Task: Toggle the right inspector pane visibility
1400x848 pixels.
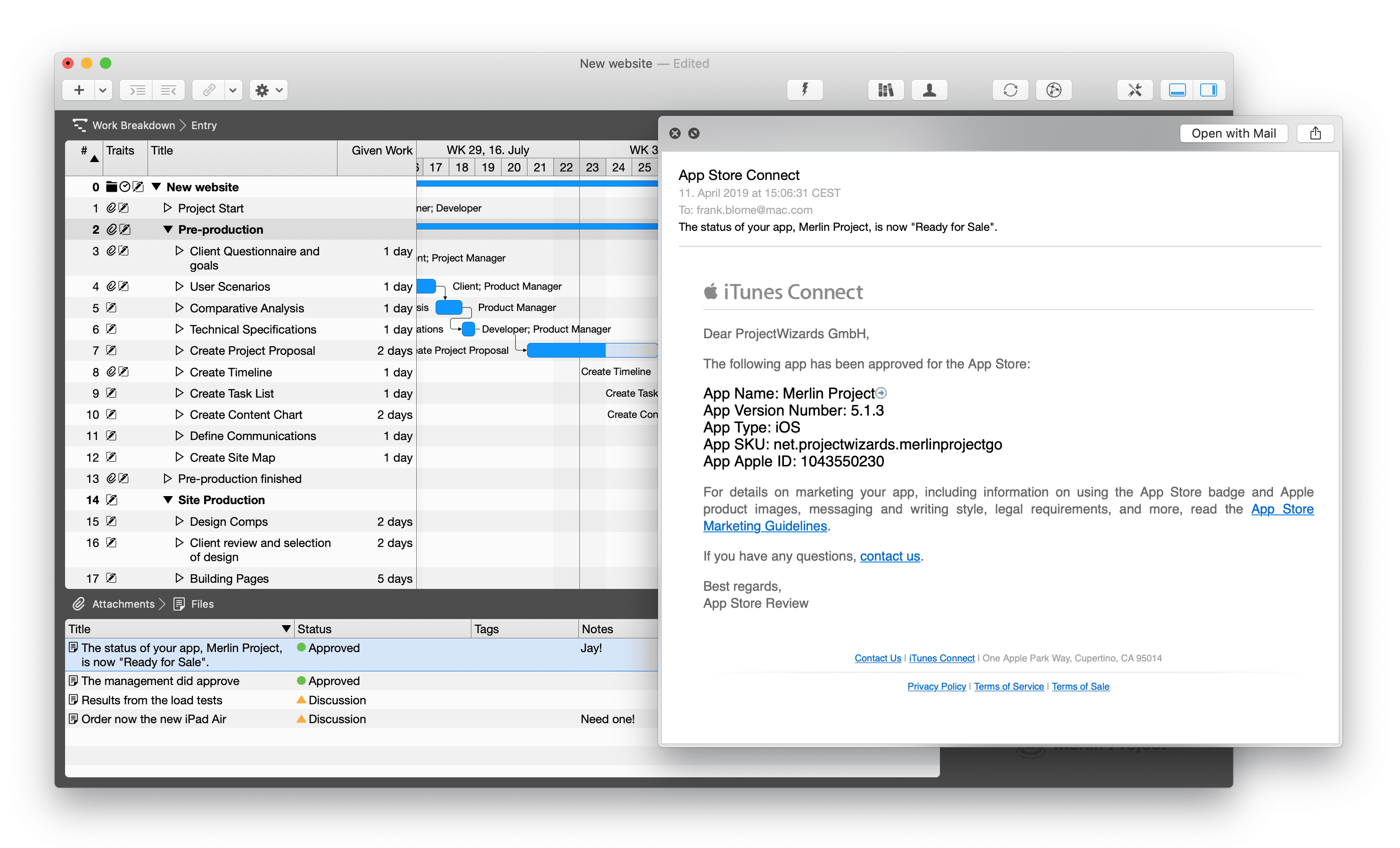Action: click(1210, 90)
